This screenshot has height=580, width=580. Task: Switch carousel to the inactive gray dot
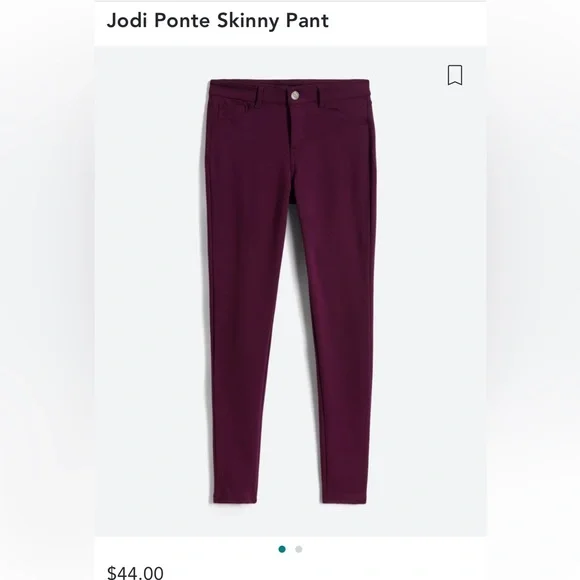pos(299,549)
